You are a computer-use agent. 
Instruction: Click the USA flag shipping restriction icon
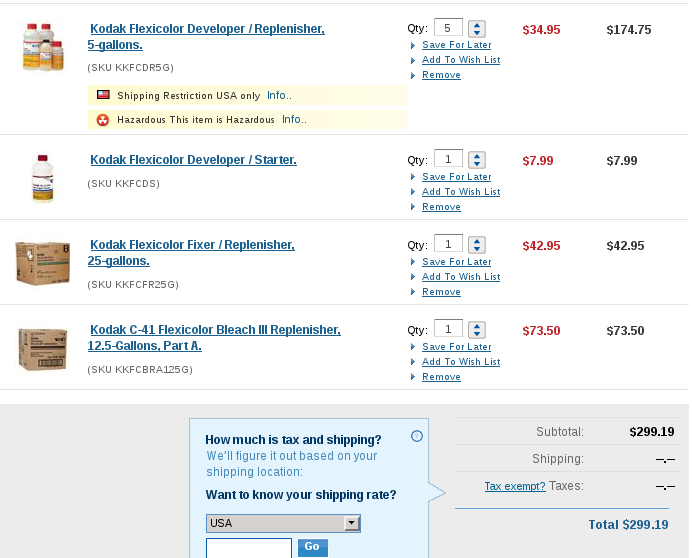click(103, 94)
